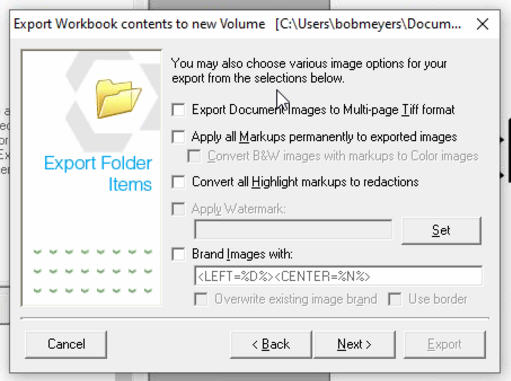Toggle the Apply Watermark checkbox

point(178,209)
